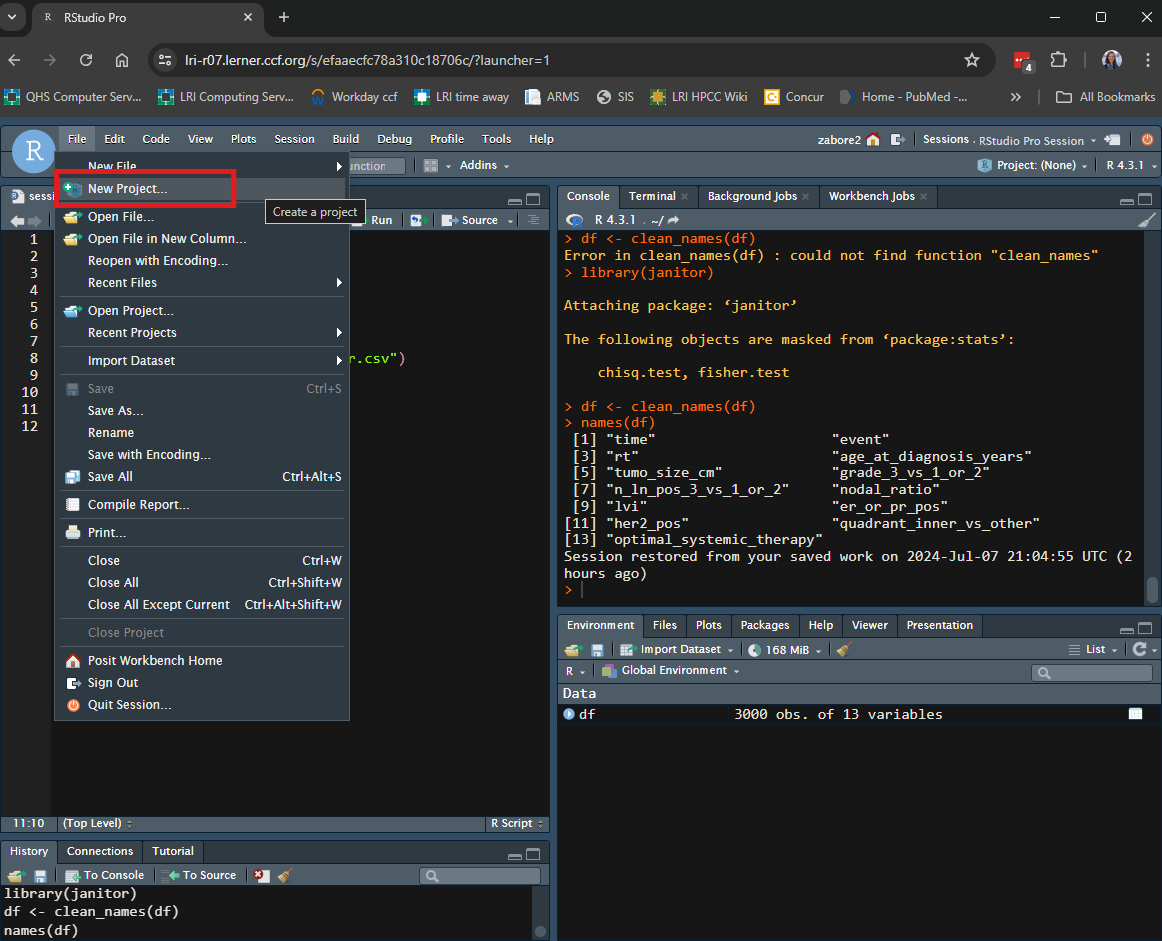This screenshot has width=1162, height=941.
Task: Open df in data viewer grid icon
Action: point(1135,714)
